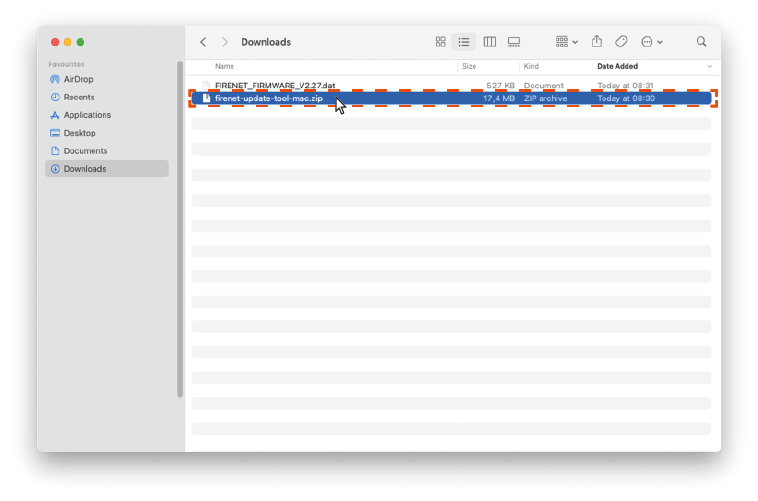Viewport: 758px width, 501px height.
Task: Sort by the Size column header
Action: coord(469,66)
